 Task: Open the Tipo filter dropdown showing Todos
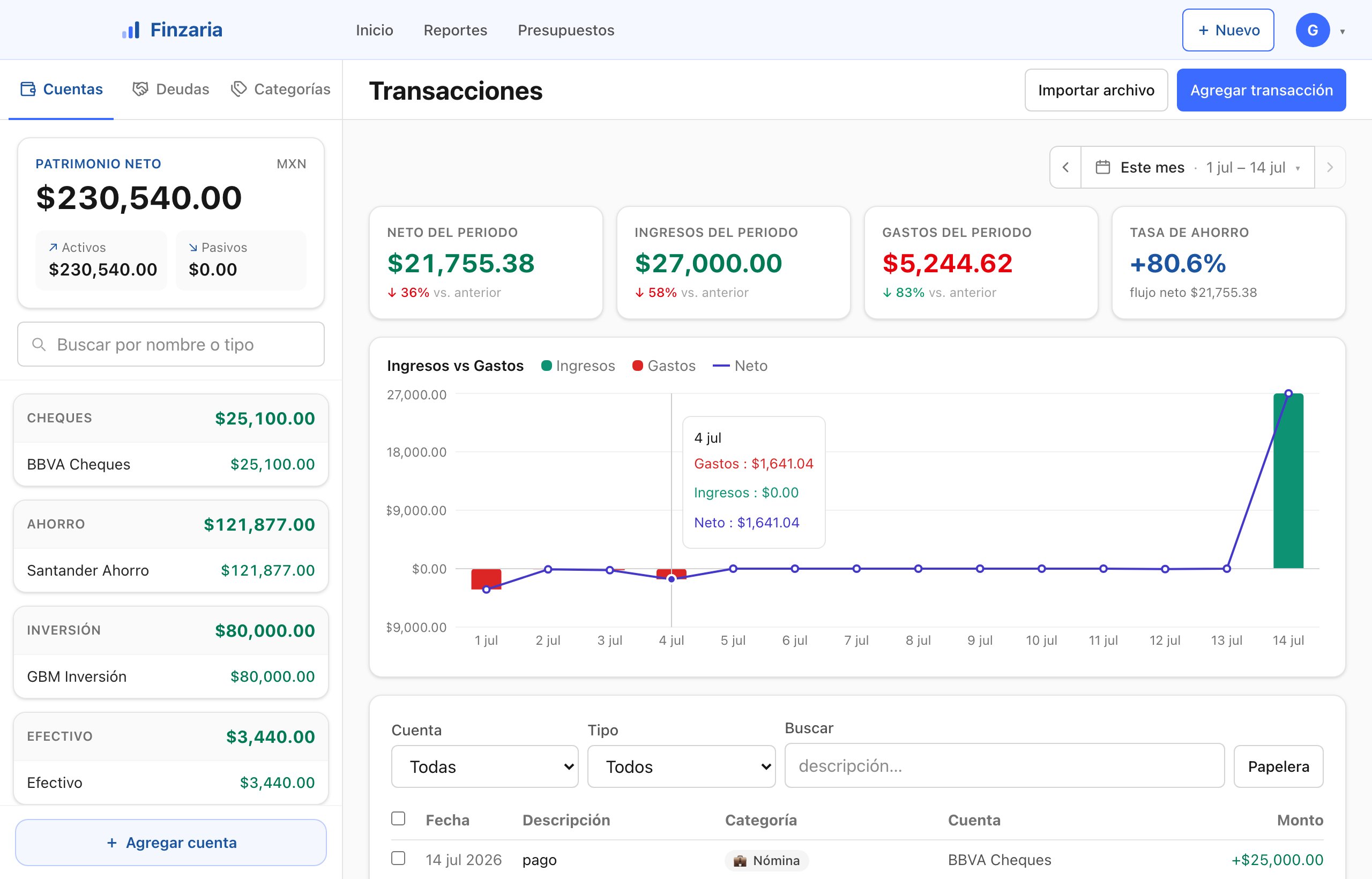coord(681,766)
